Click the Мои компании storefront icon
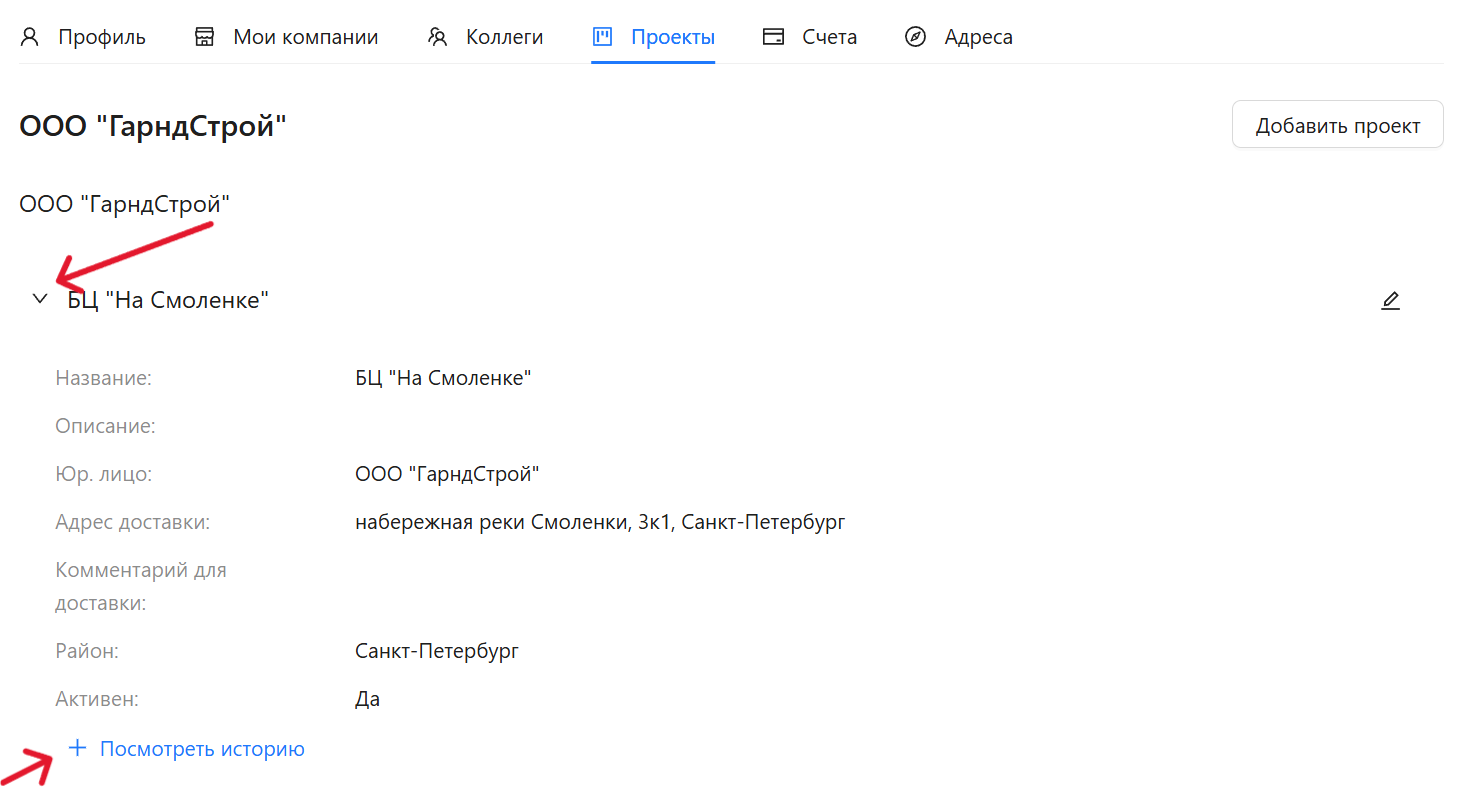The image size is (1459, 796). coord(205,37)
